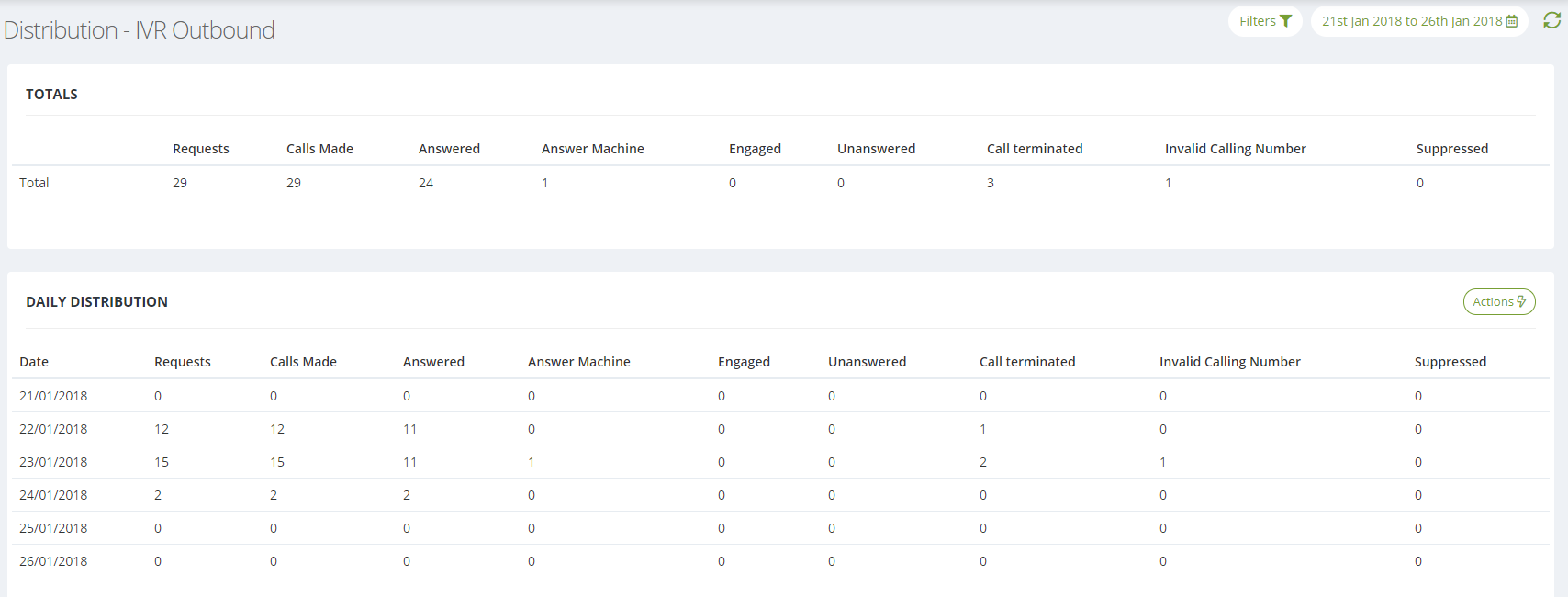Click Calls Made value 12 for 22/01/2018
1568x597 pixels.
tap(277, 429)
